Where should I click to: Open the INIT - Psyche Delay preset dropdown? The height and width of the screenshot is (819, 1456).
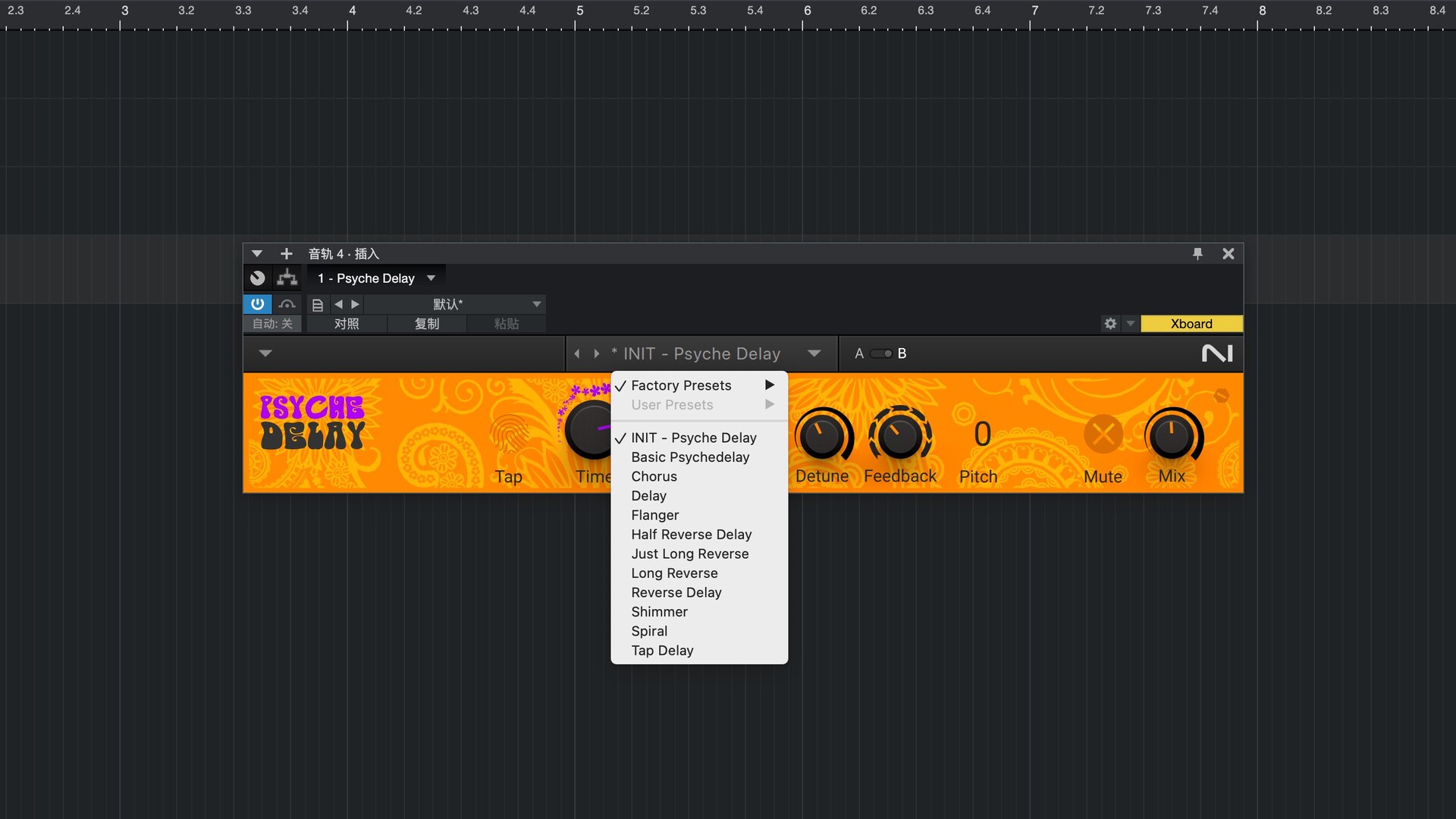(814, 353)
